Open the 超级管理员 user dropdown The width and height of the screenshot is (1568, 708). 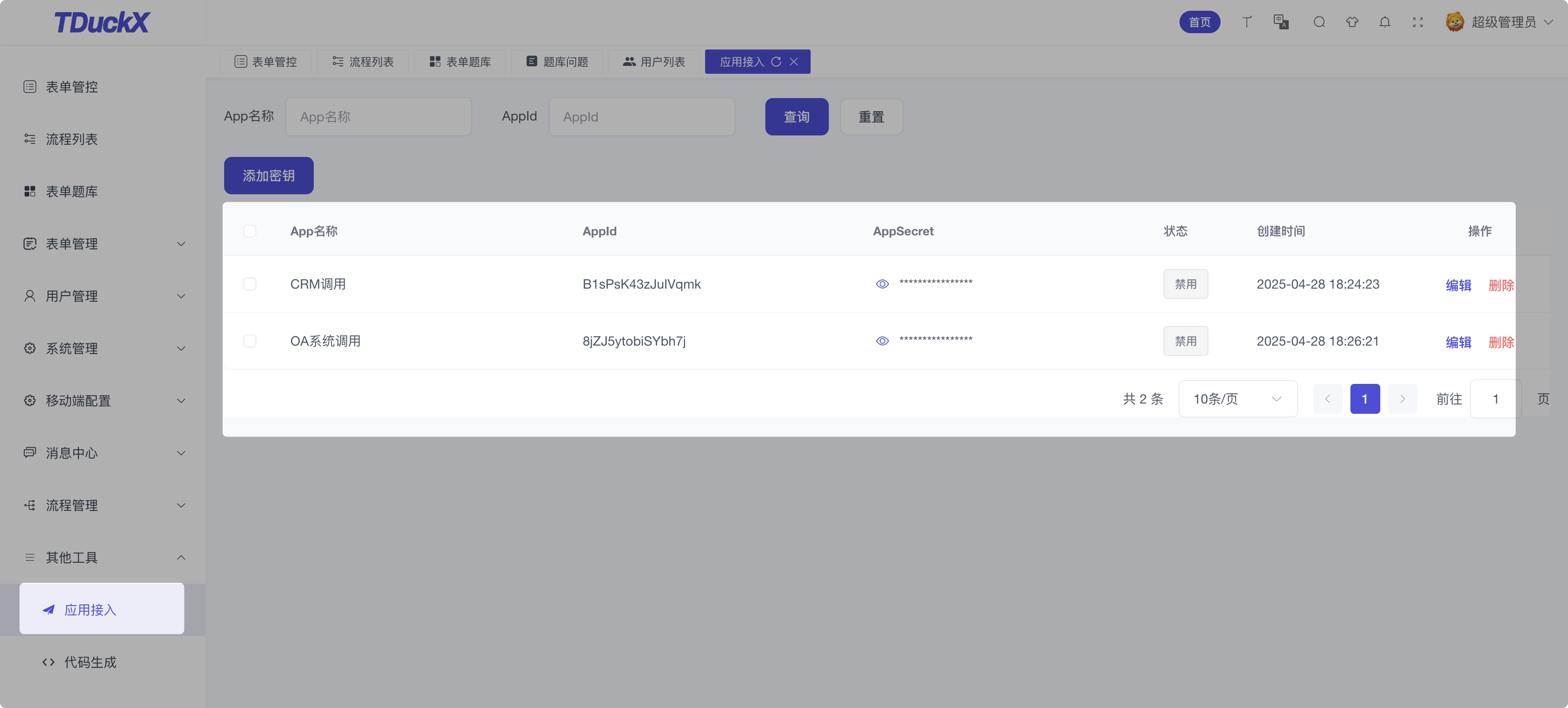pos(1499,22)
